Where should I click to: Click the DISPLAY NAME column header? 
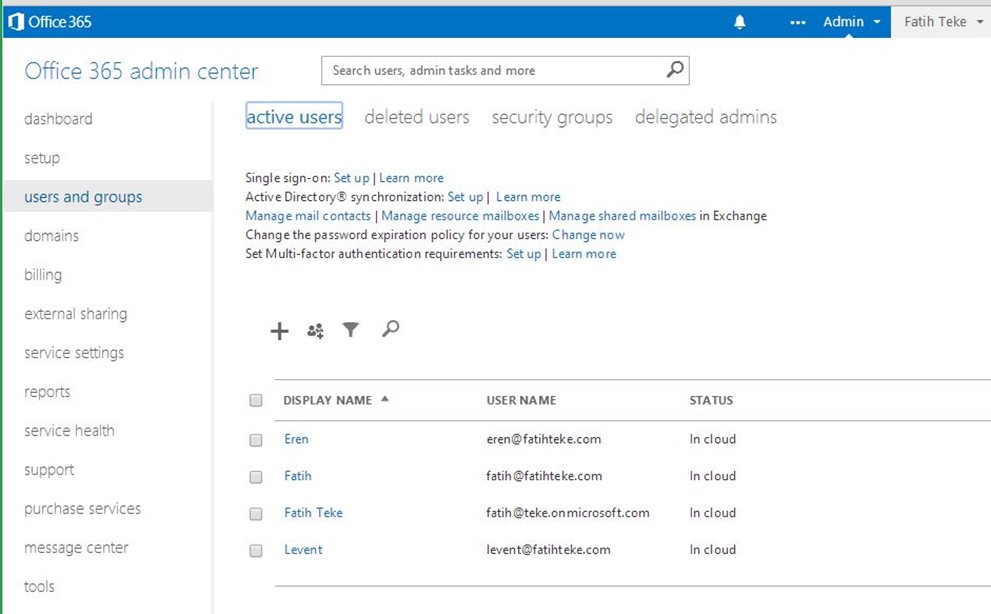pos(327,400)
